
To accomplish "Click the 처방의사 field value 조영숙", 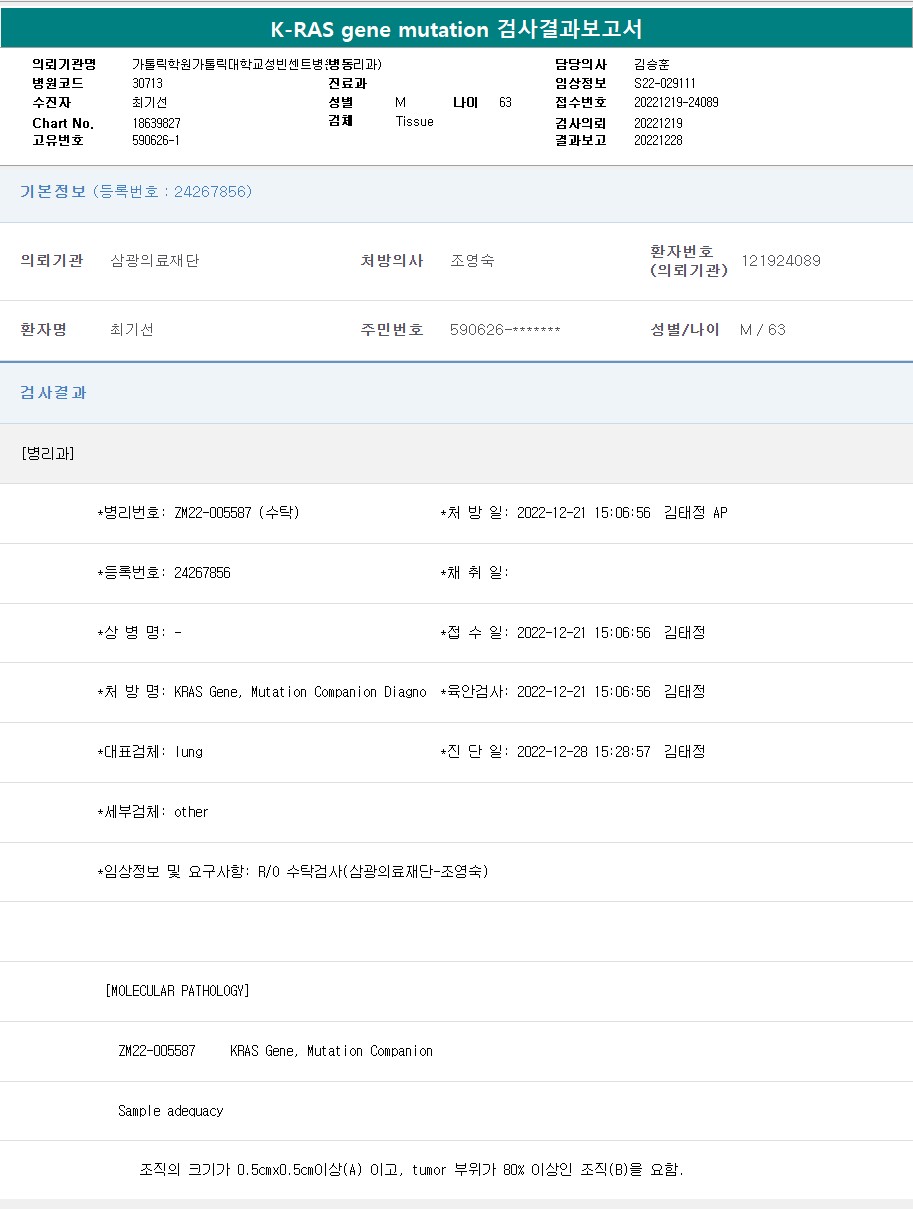I will point(472,261).
